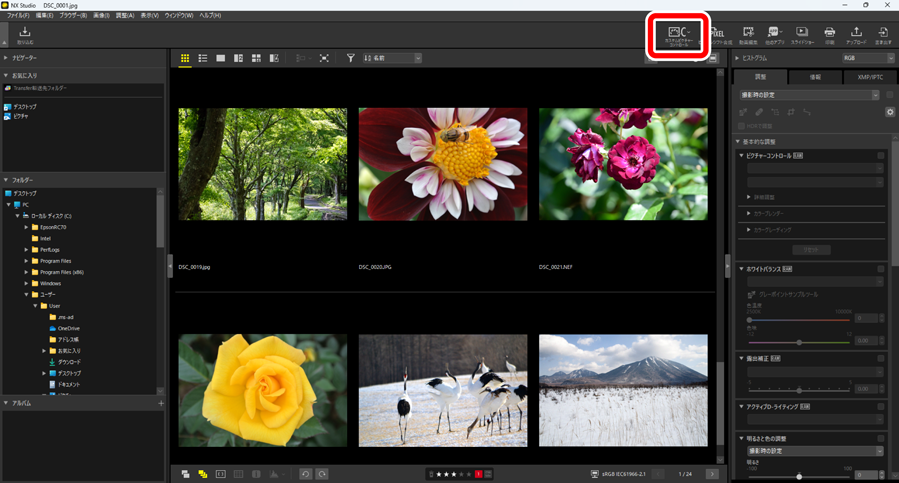The image size is (899, 483).
Task: Click the Upload toolbar icon
Action: click(856, 36)
